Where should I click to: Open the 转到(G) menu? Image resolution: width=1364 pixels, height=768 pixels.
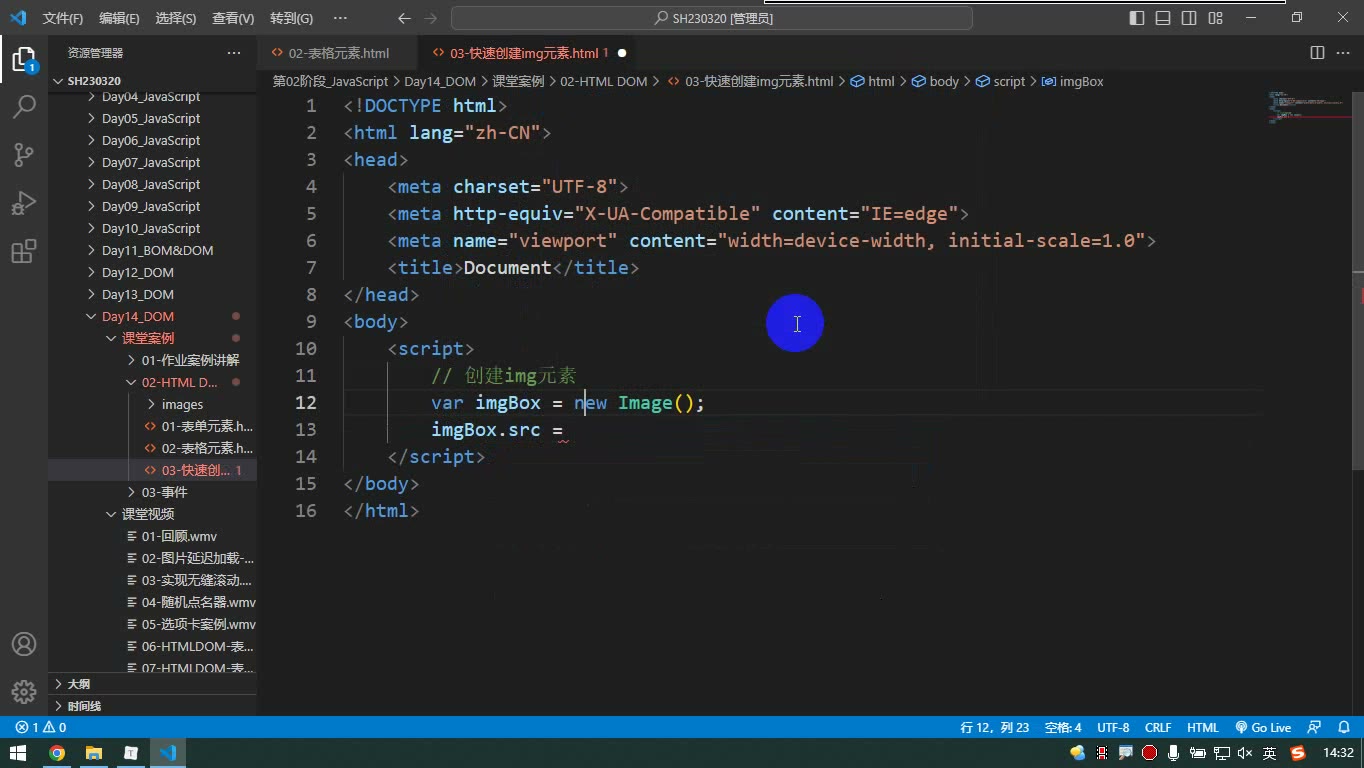coord(291,18)
